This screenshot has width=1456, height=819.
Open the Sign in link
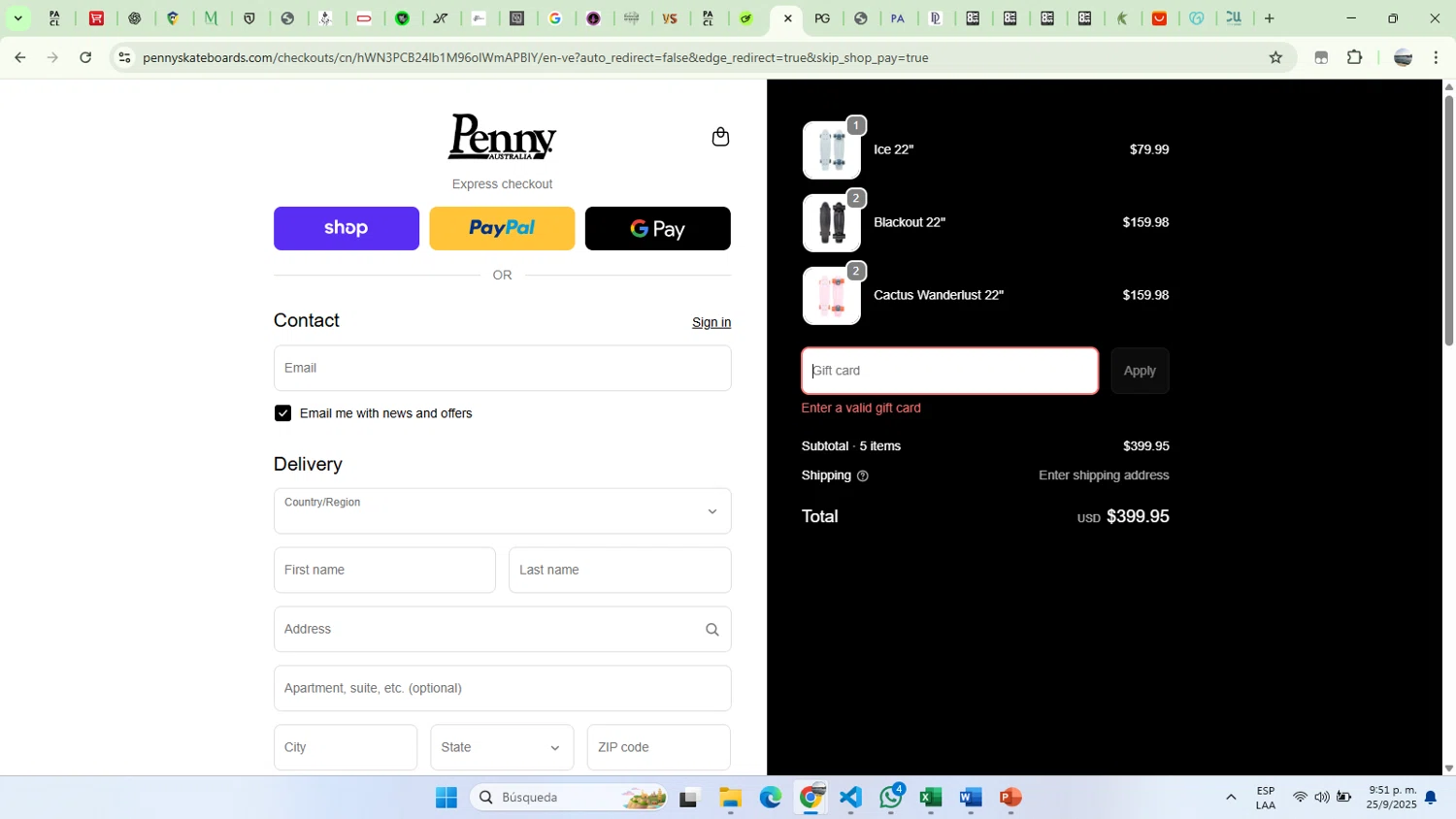tap(711, 322)
